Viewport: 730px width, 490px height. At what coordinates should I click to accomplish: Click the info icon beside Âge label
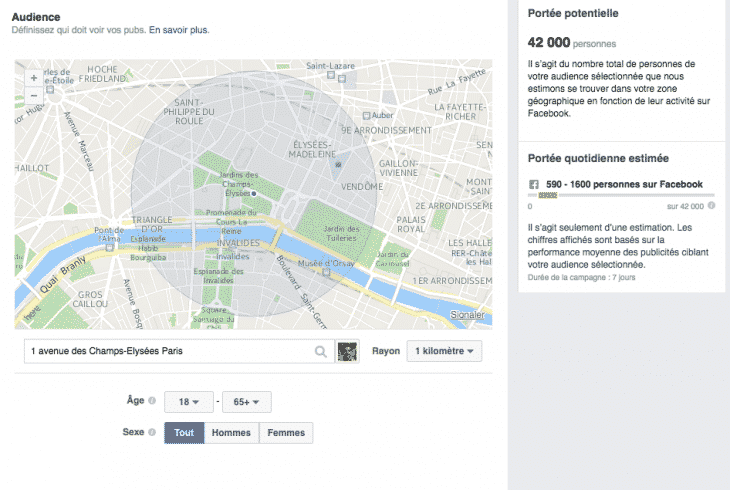pos(152,401)
